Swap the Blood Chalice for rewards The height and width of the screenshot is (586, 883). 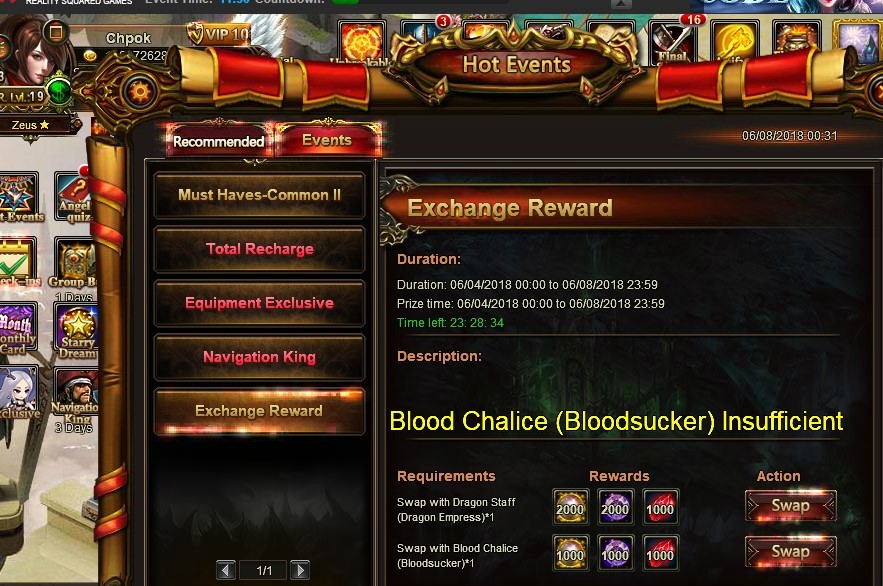coord(790,552)
